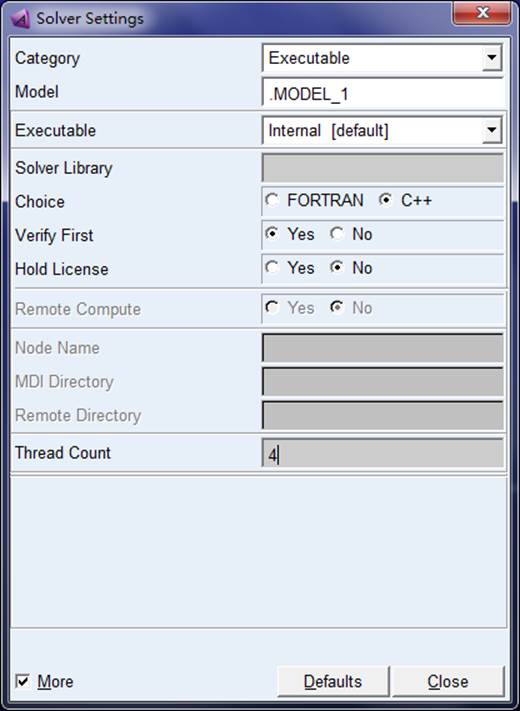Click the Node Name field
This screenshot has width=520, height=711.
tap(382, 348)
